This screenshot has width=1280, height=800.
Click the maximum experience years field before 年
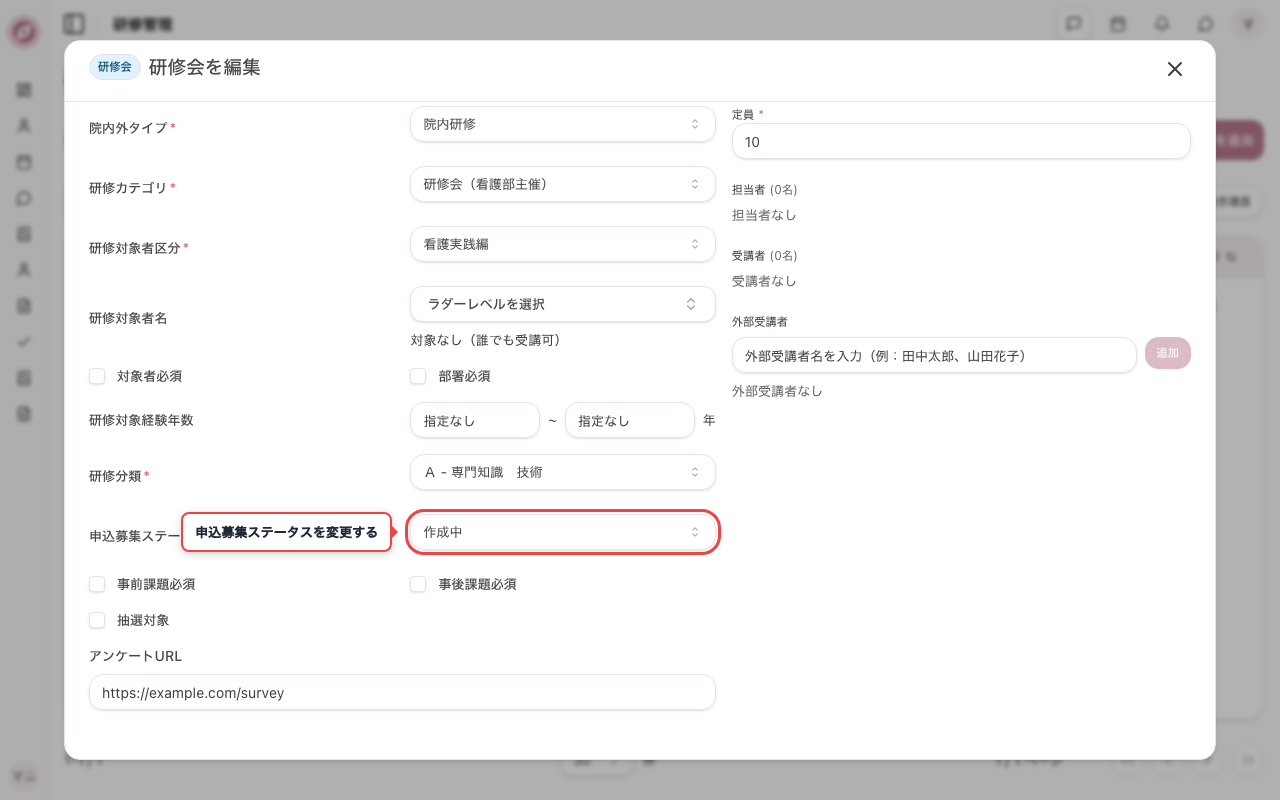click(630, 420)
